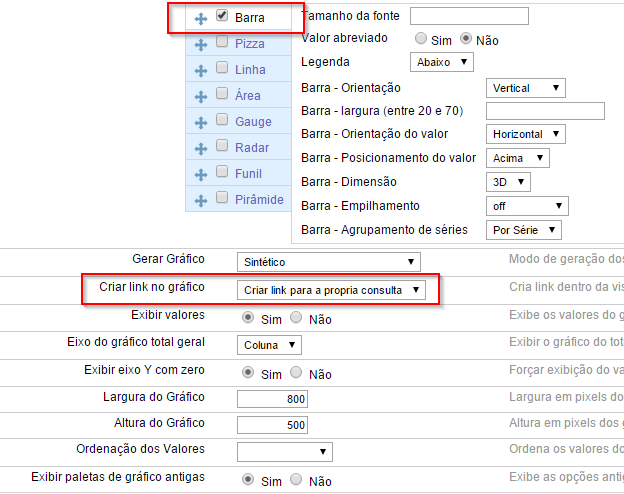Viewport: 624px width, 494px height.
Task: Open the Eixo do gráfico total geral dropdown
Action: pos(268,345)
